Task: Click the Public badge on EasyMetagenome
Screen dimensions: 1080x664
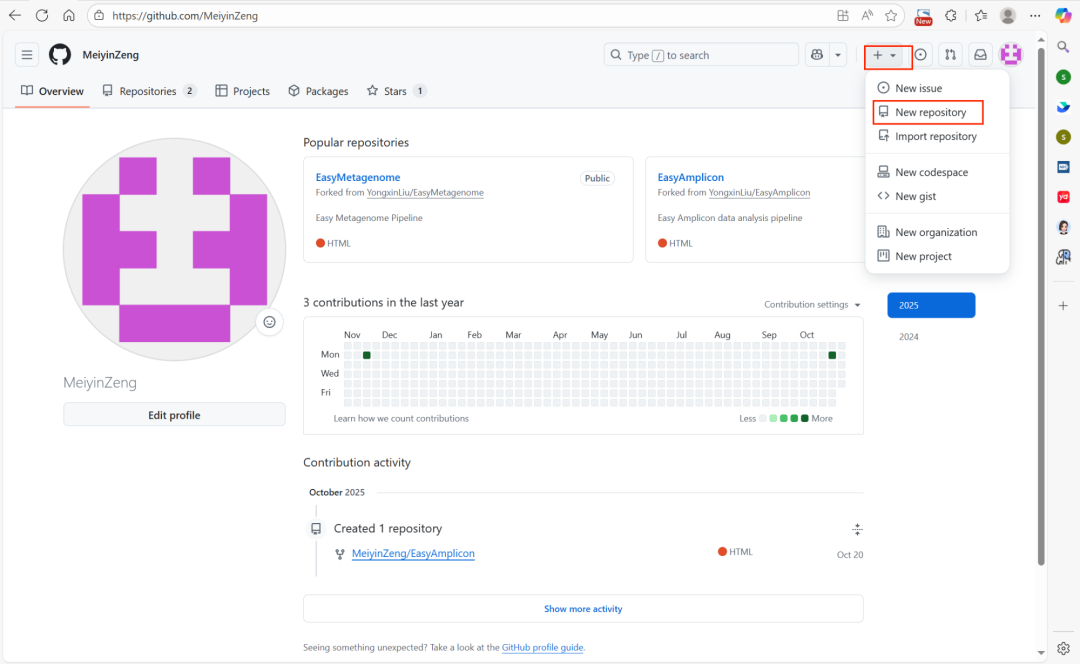Action: (597, 178)
